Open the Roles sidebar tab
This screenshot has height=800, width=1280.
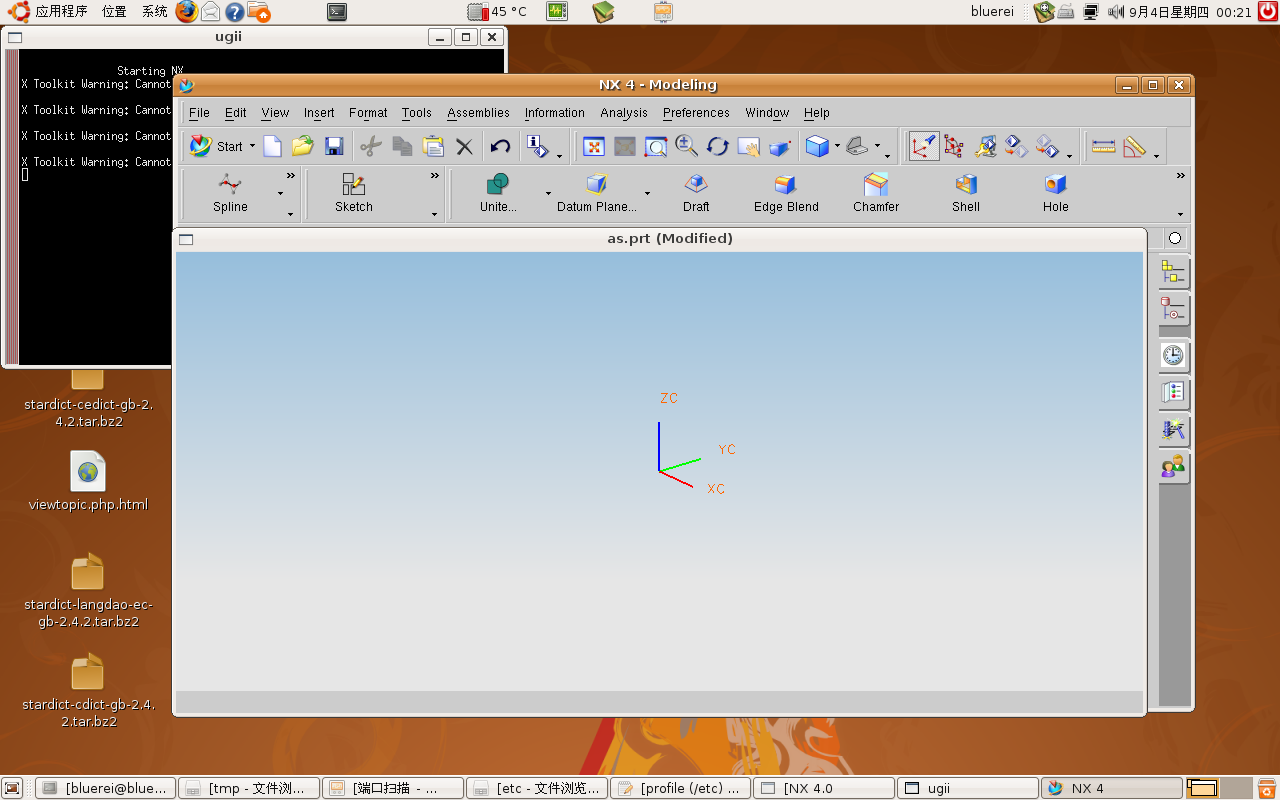coord(1173,466)
